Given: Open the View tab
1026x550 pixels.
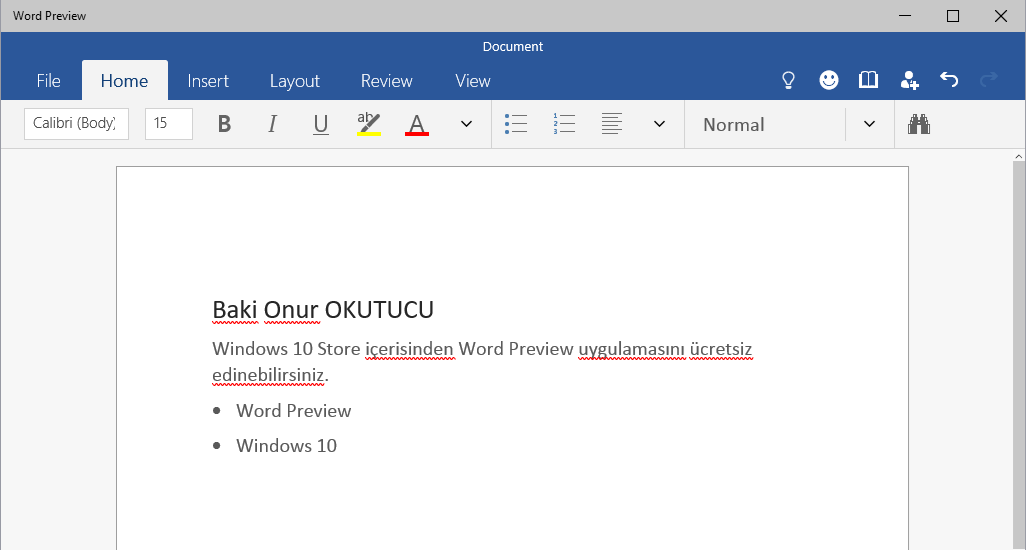Looking at the screenshot, I should pyautogui.click(x=472, y=80).
